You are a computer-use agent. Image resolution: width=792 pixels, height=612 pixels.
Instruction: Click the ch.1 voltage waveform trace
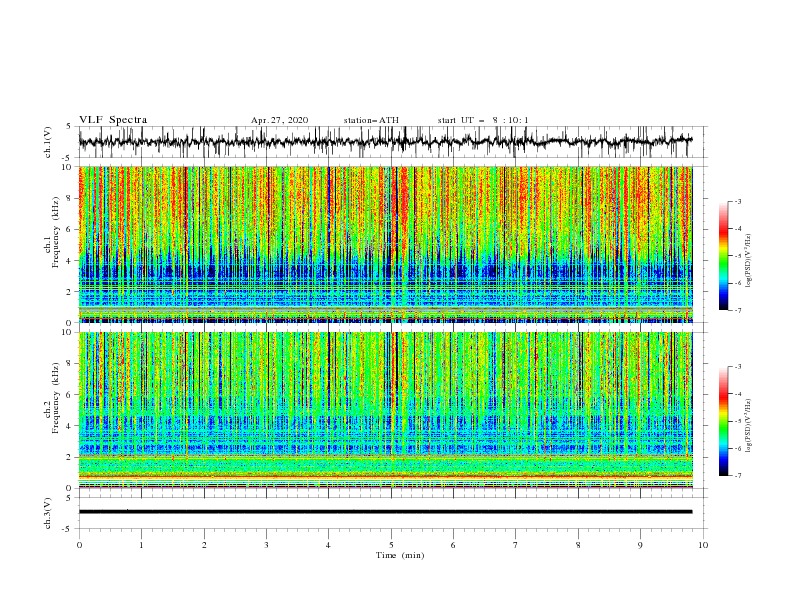point(385,142)
